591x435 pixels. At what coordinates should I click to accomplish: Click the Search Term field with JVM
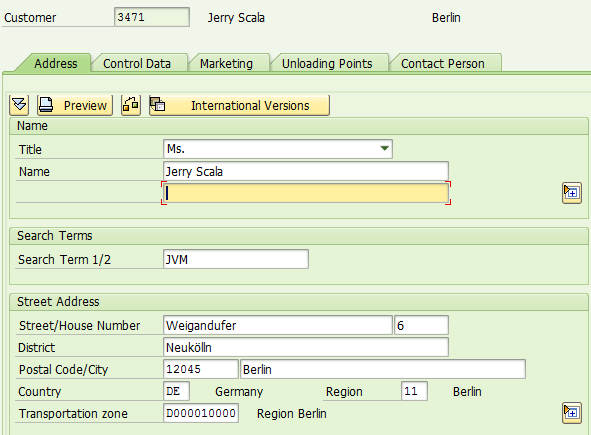[x=236, y=259]
